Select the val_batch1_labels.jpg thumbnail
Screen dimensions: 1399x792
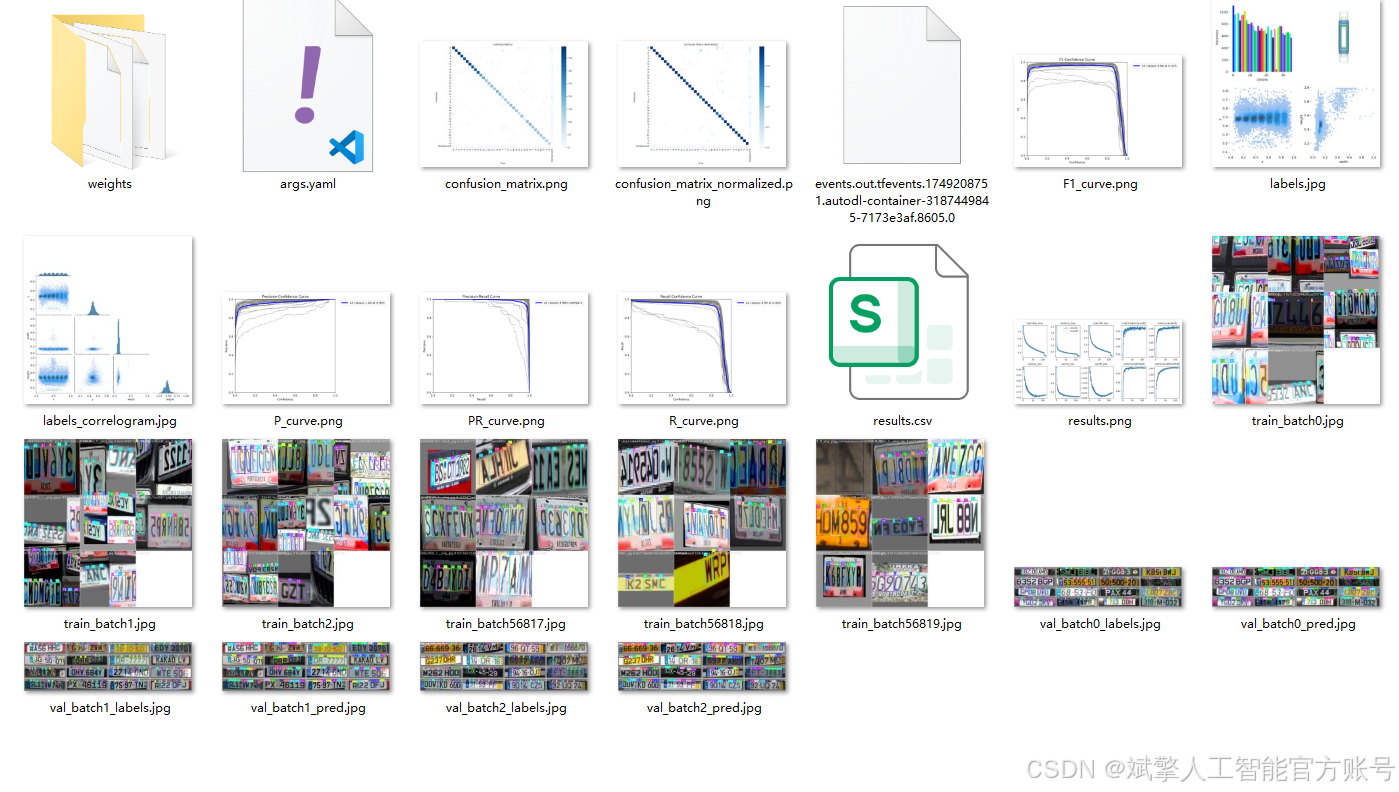108,667
